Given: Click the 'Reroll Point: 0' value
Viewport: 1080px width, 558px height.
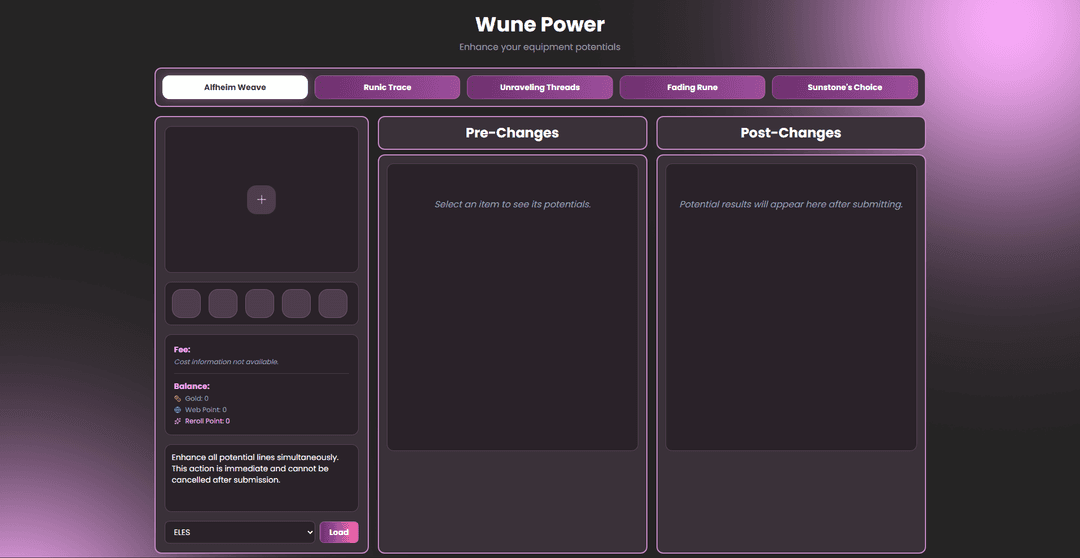Looking at the screenshot, I should pos(207,421).
